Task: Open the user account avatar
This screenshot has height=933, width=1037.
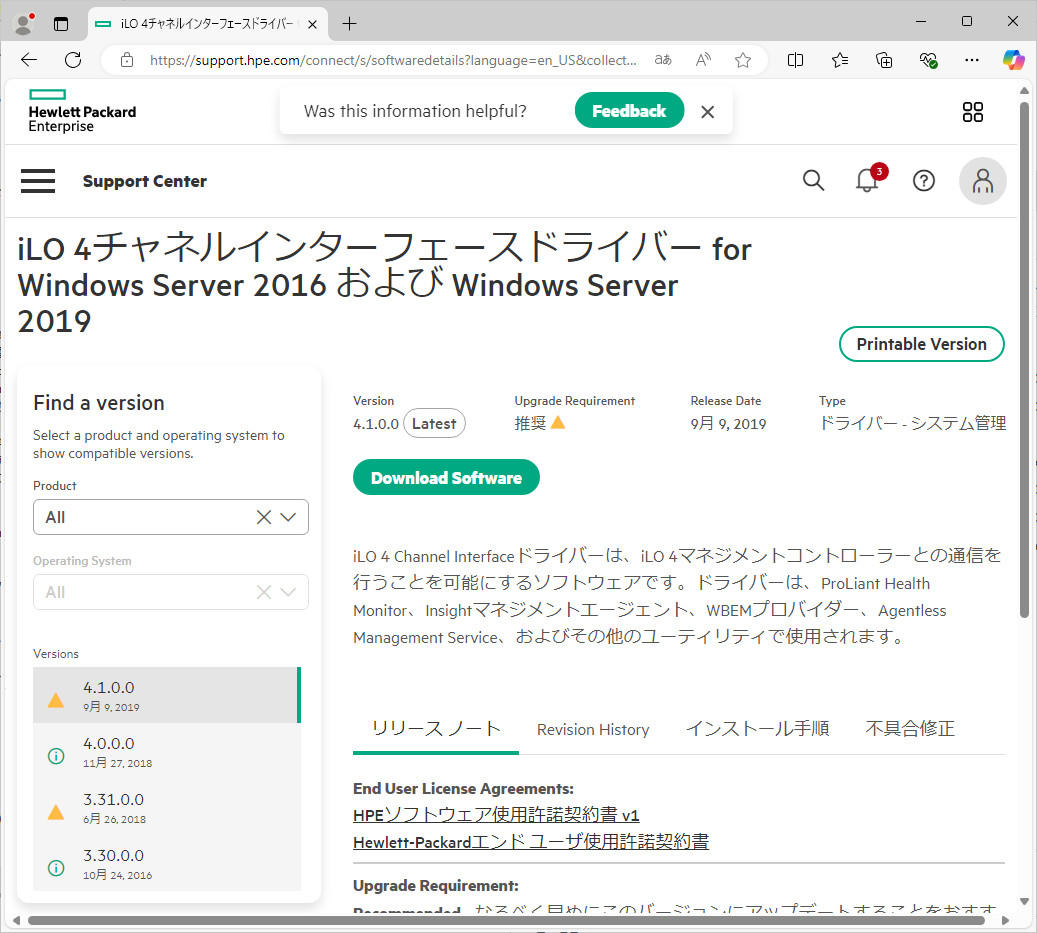Action: (983, 181)
